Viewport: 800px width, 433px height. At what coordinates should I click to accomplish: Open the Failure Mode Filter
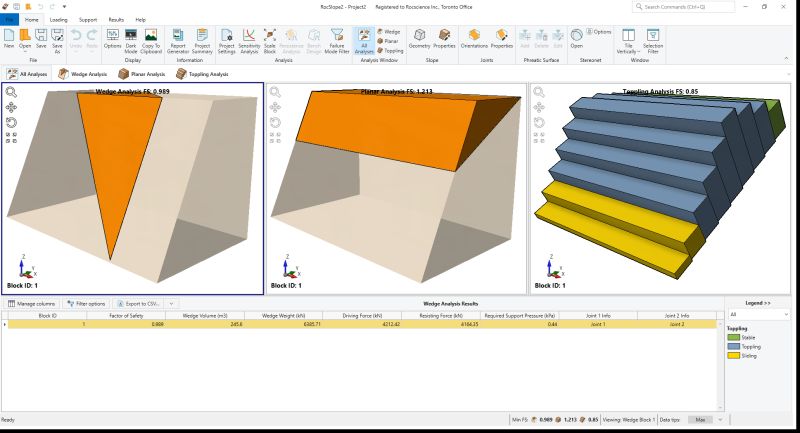coord(337,41)
